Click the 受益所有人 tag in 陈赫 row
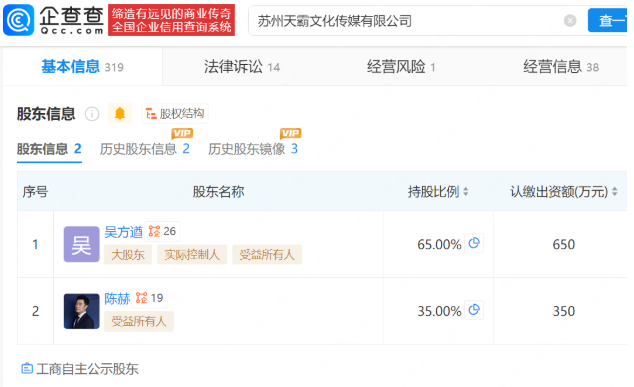Image resolution: width=634 pixels, height=387 pixels. click(x=139, y=321)
